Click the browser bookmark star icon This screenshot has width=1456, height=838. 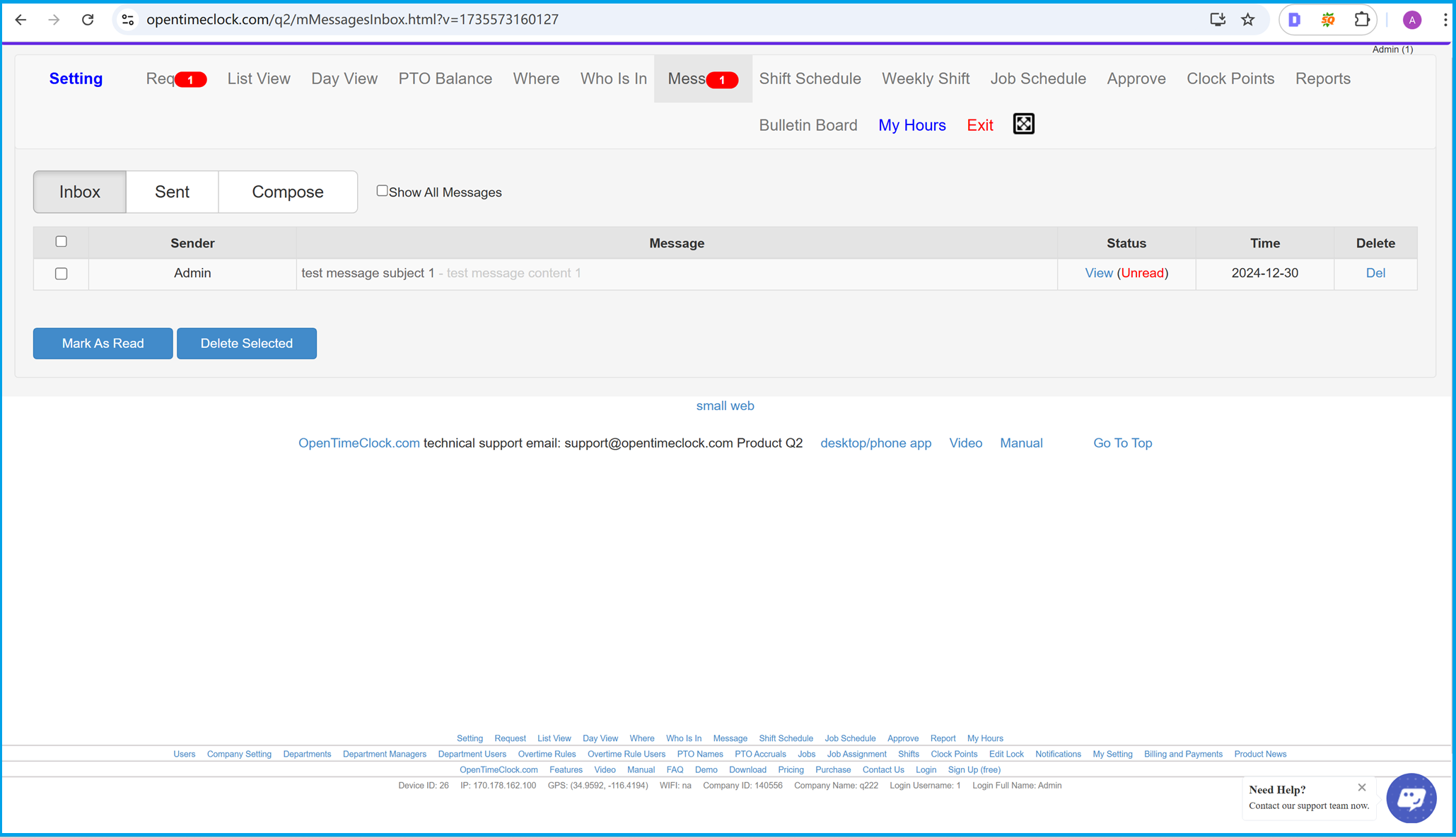pos(1248,20)
